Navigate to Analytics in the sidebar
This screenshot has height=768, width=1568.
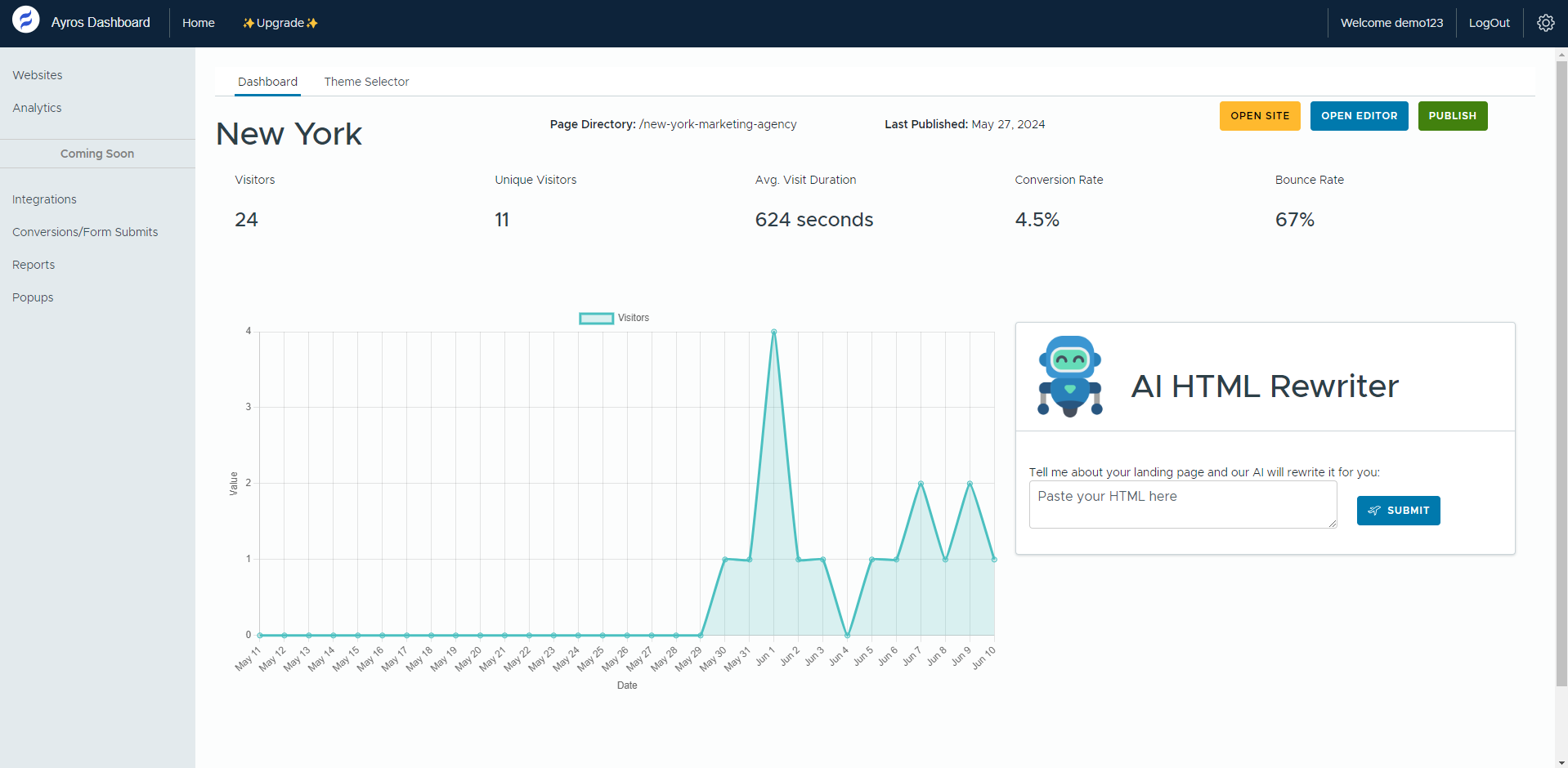coord(37,108)
